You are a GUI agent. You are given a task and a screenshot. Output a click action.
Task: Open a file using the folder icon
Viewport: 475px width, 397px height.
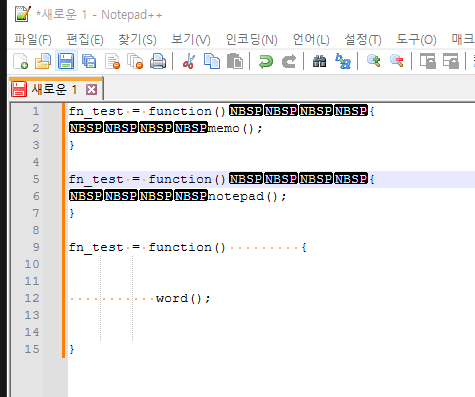(x=43, y=61)
